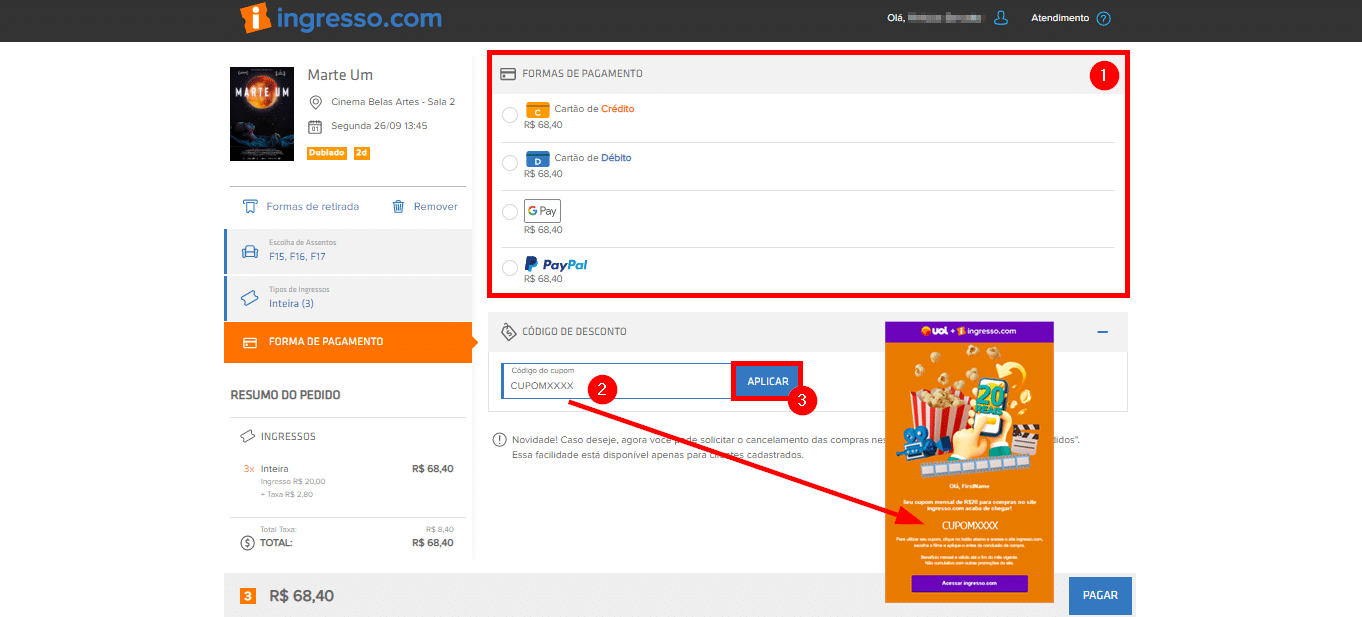This screenshot has height=617, width=1362.
Task: Click the discount tag icon in Código de Desconto
Action: click(x=508, y=331)
